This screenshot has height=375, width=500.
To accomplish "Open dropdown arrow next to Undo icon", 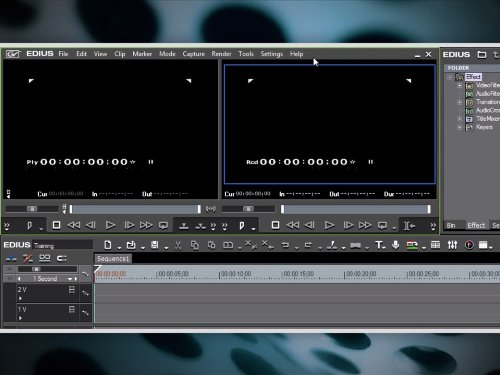I will [x=296, y=248].
